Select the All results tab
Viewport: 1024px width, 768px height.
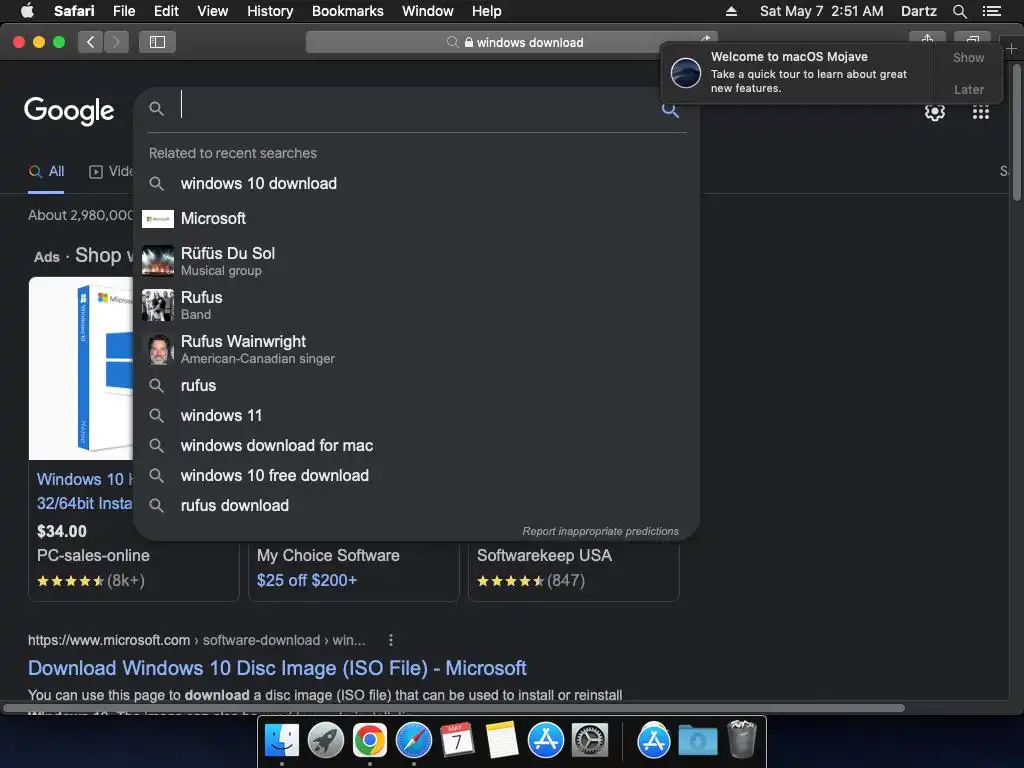coord(46,171)
